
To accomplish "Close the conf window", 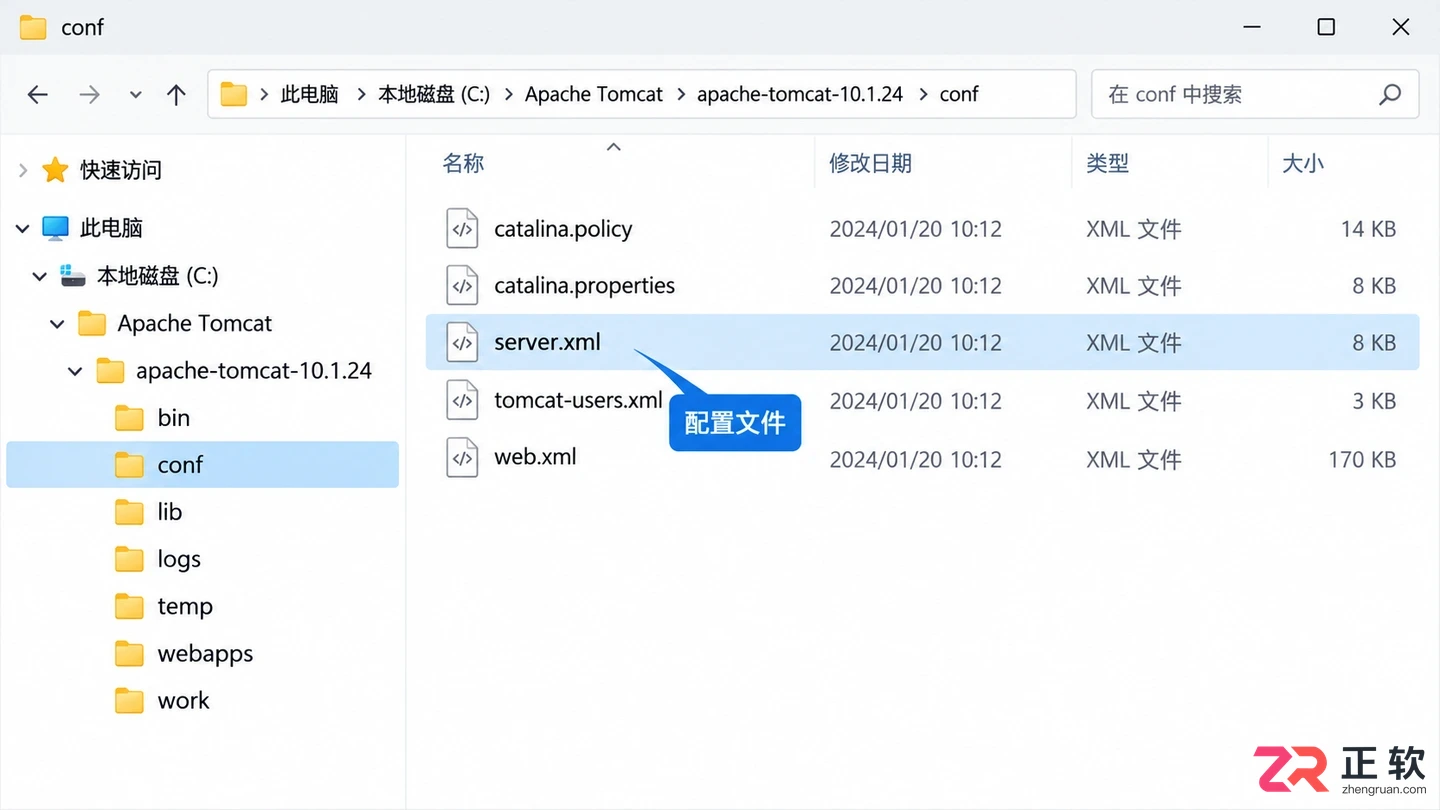I will click(x=1401, y=27).
